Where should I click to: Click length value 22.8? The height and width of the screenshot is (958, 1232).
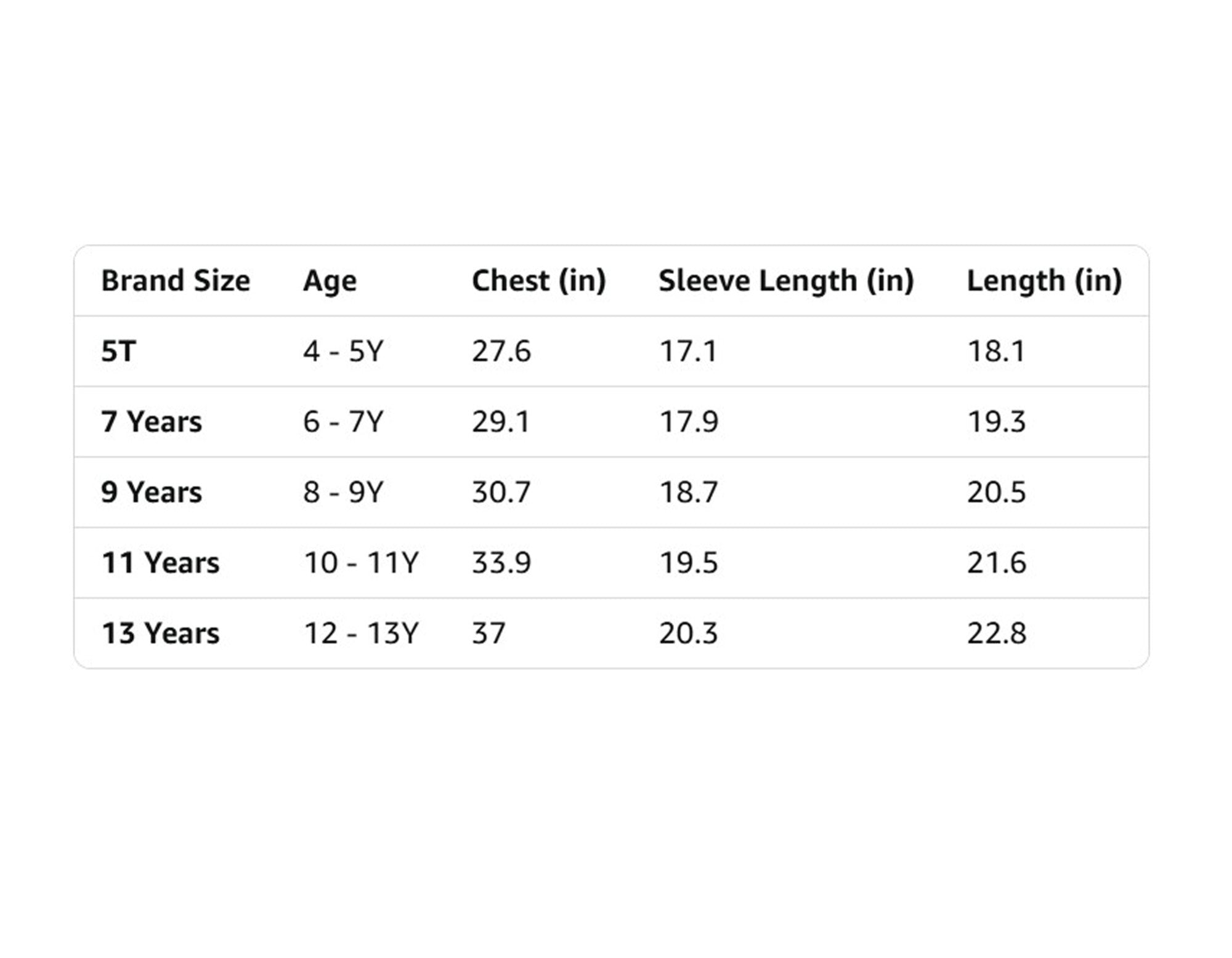point(996,633)
